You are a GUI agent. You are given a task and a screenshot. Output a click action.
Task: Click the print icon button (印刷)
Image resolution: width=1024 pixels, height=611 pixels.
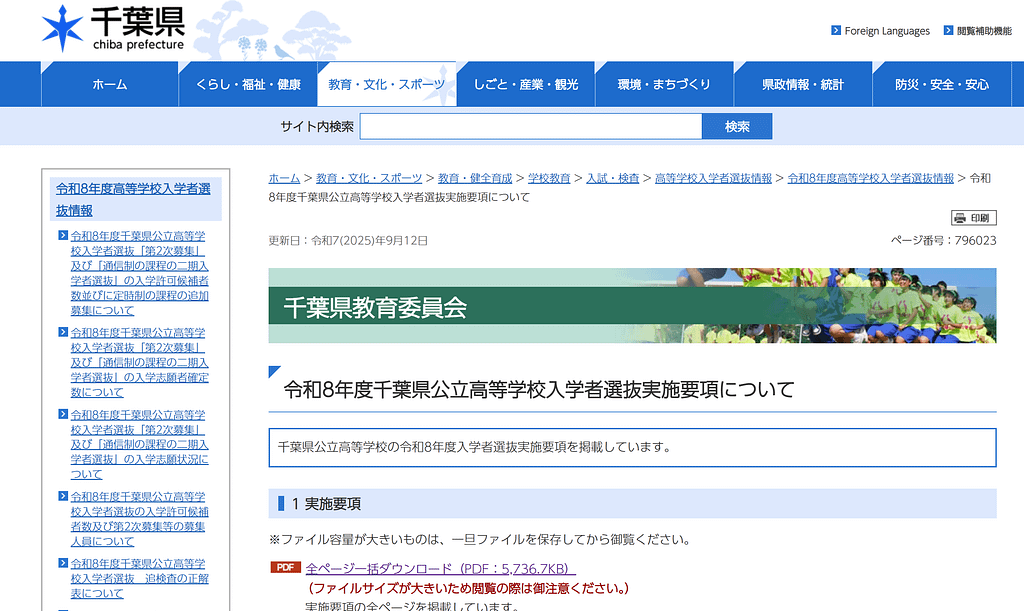tap(973, 218)
